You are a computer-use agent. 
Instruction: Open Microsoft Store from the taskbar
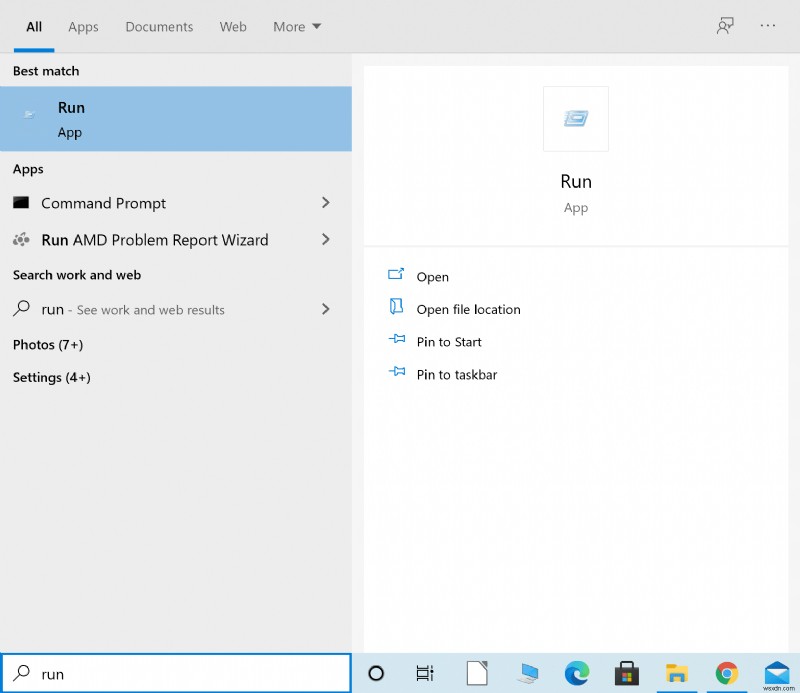[x=627, y=673]
